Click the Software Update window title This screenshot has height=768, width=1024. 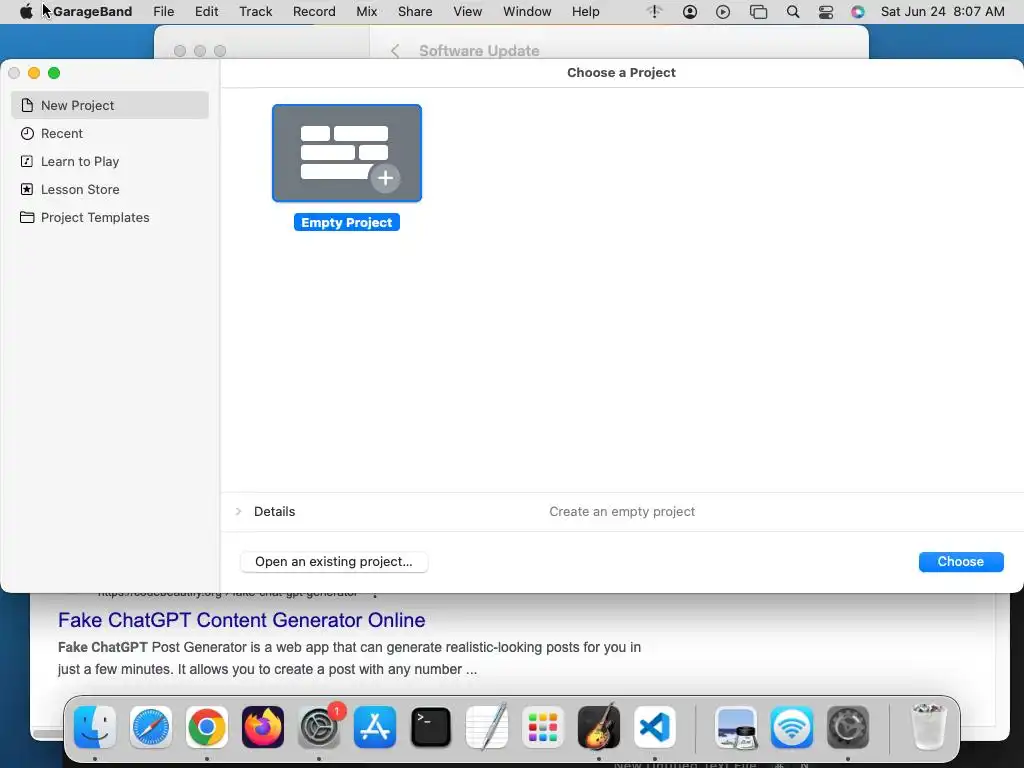coord(479,51)
